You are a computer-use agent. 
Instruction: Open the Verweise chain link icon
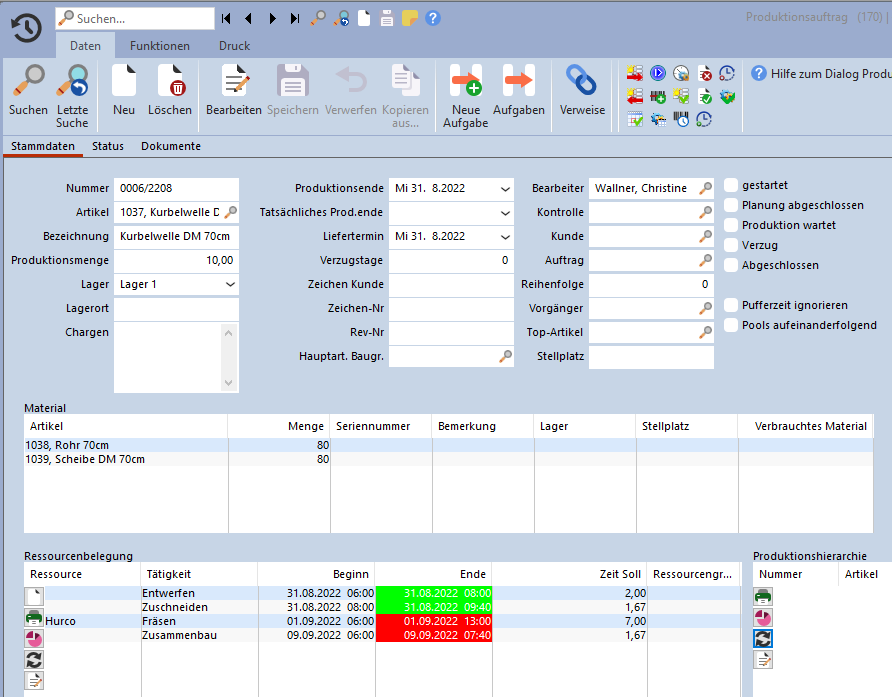pos(582,82)
